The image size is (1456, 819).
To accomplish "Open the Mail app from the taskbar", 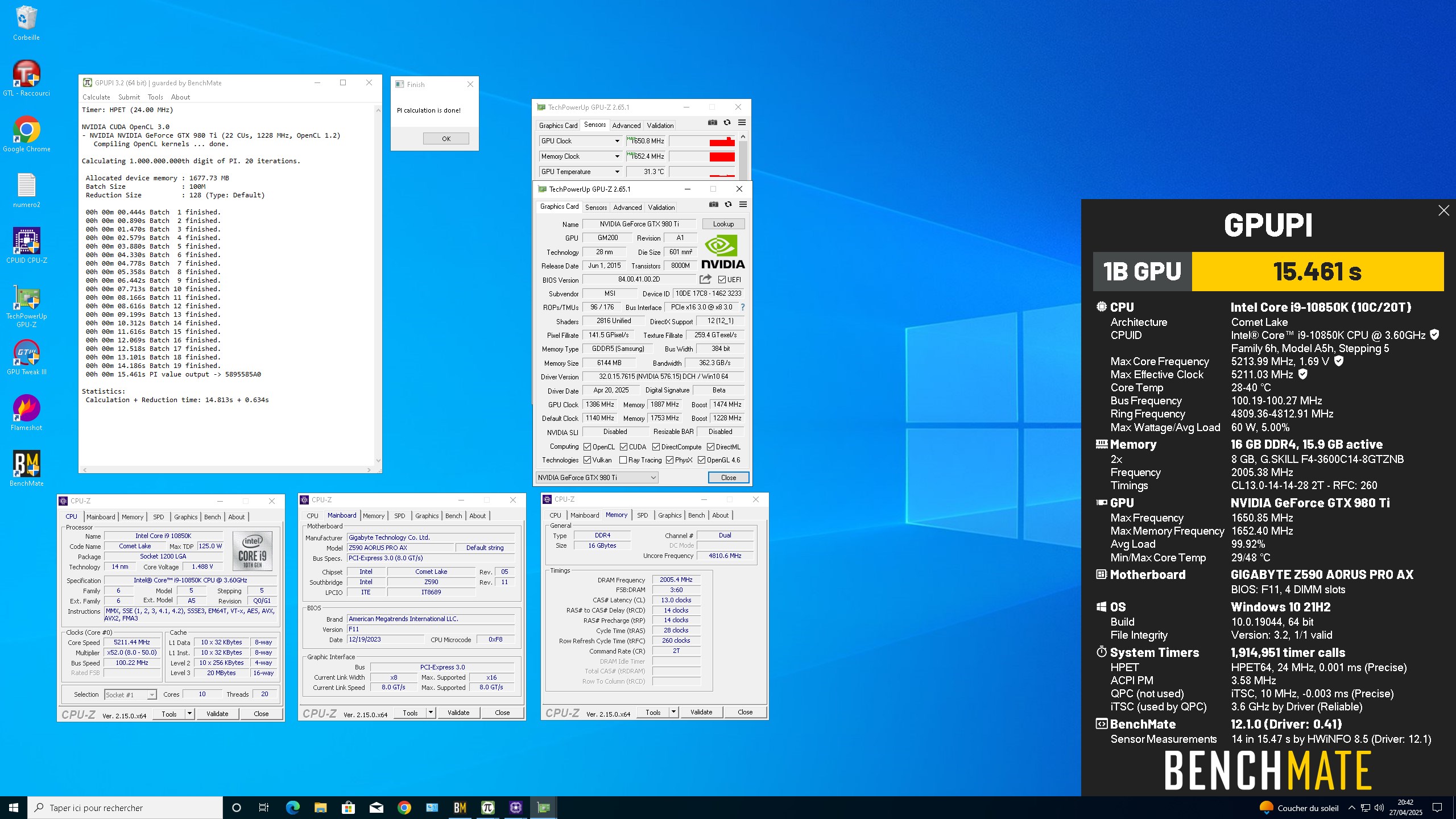I will coord(376,808).
